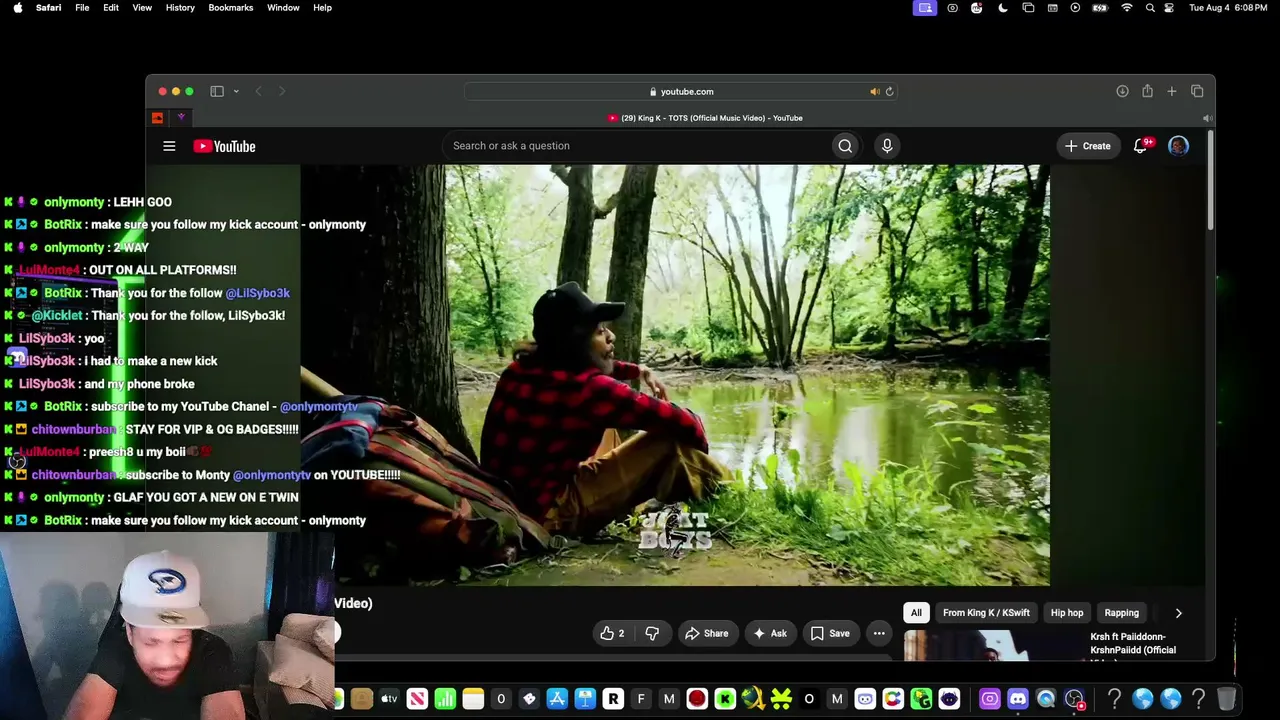This screenshot has height=720, width=1280.
Task: Show Safari tab overview
Action: coord(1197,91)
